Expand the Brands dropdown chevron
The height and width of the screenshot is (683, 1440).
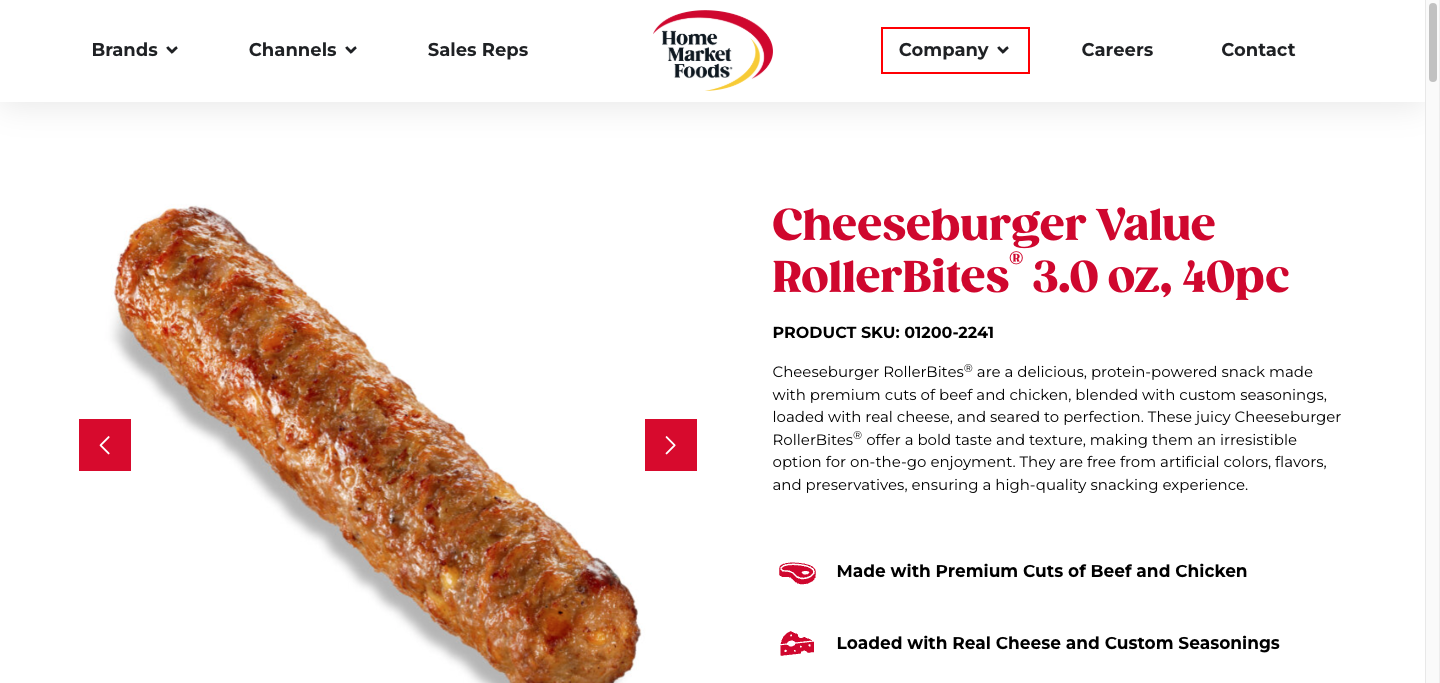pos(172,50)
